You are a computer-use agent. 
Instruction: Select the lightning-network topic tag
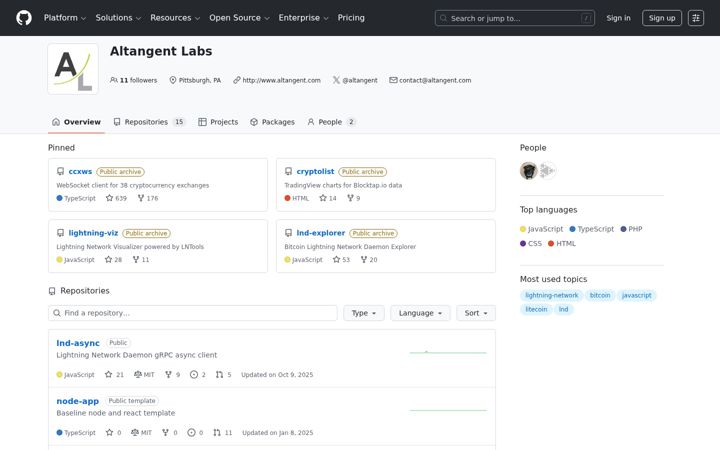(x=551, y=295)
